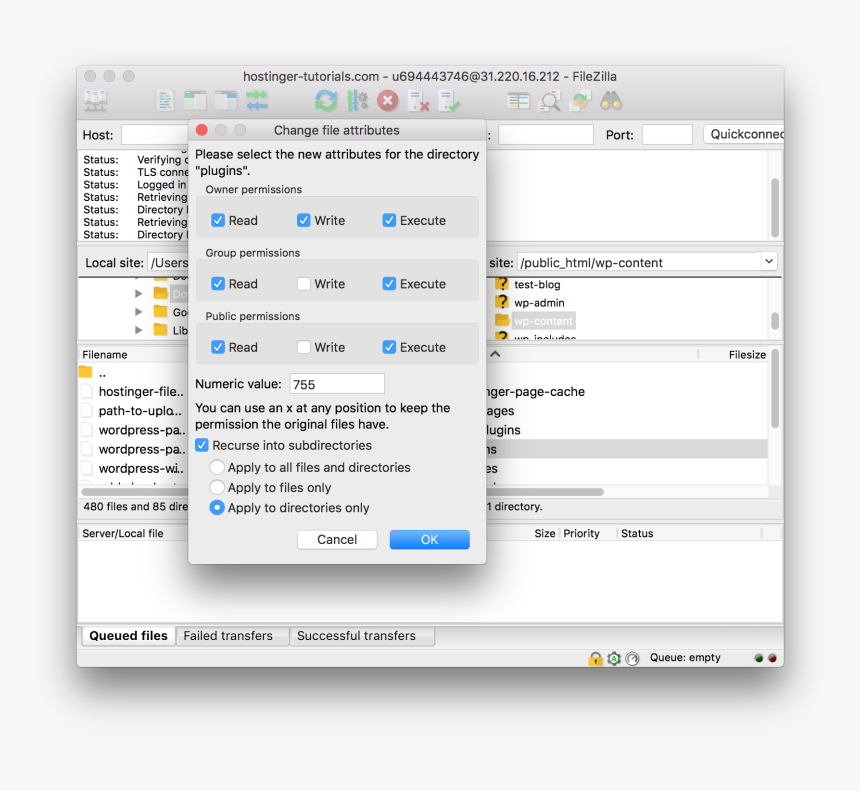Screen dimensions: 860x791
Task: Uncheck Group permissions Write
Action: click(x=304, y=283)
